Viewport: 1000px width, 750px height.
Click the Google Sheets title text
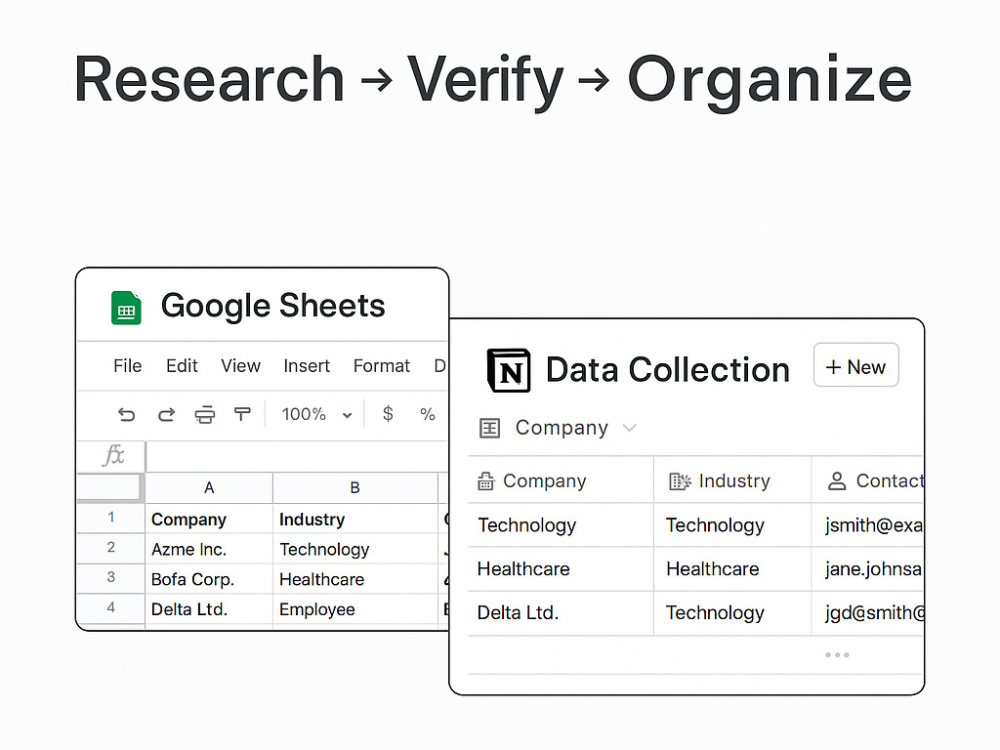[x=273, y=306]
